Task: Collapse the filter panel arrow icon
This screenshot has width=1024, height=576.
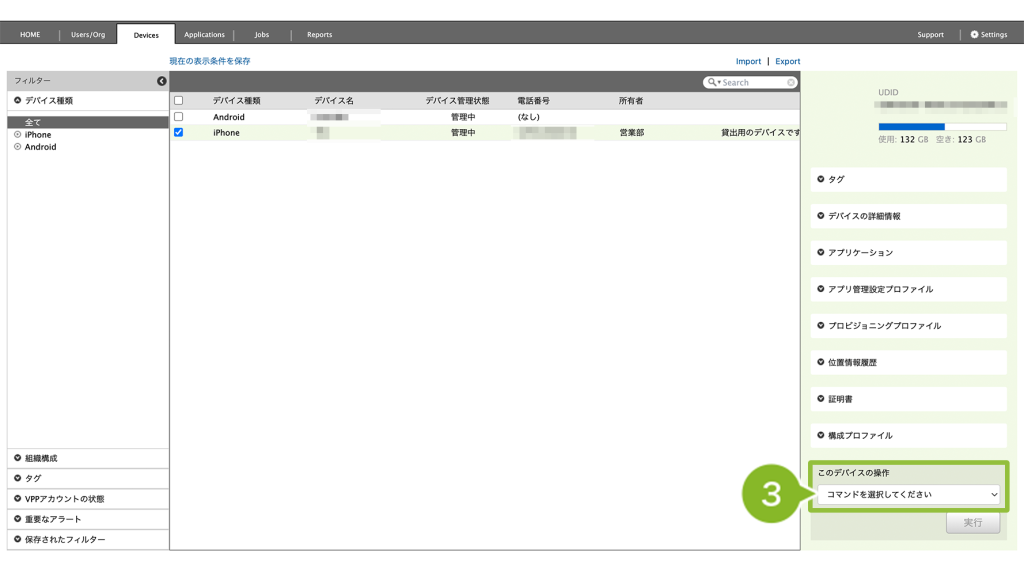Action: point(161,81)
